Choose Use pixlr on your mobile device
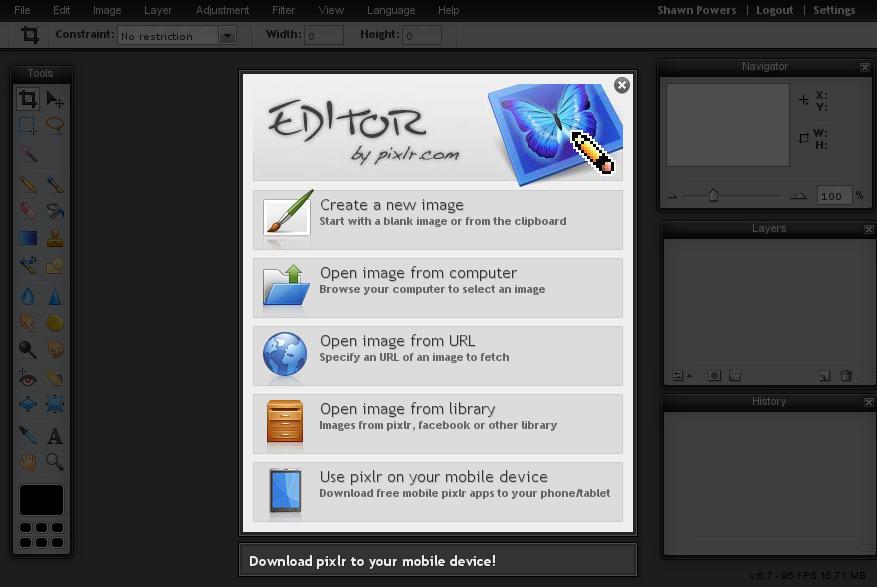Viewport: 877px width, 587px height. [437, 492]
